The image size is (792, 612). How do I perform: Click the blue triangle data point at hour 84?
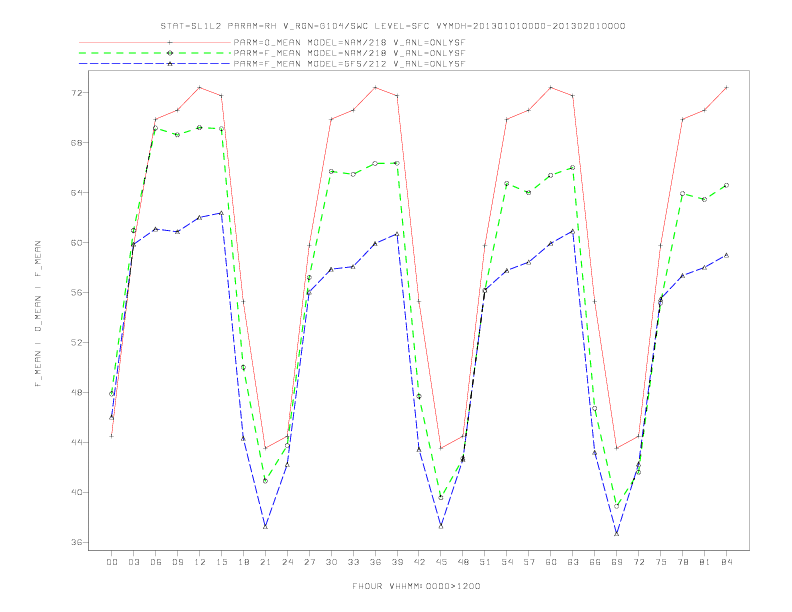[x=727, y=256]
